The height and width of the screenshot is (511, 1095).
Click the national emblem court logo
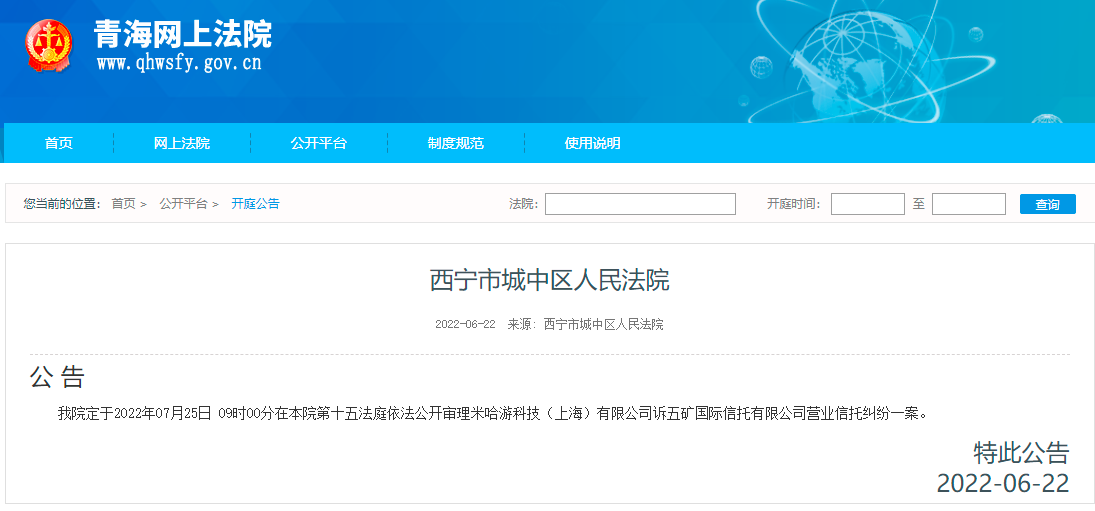point(49,46)
